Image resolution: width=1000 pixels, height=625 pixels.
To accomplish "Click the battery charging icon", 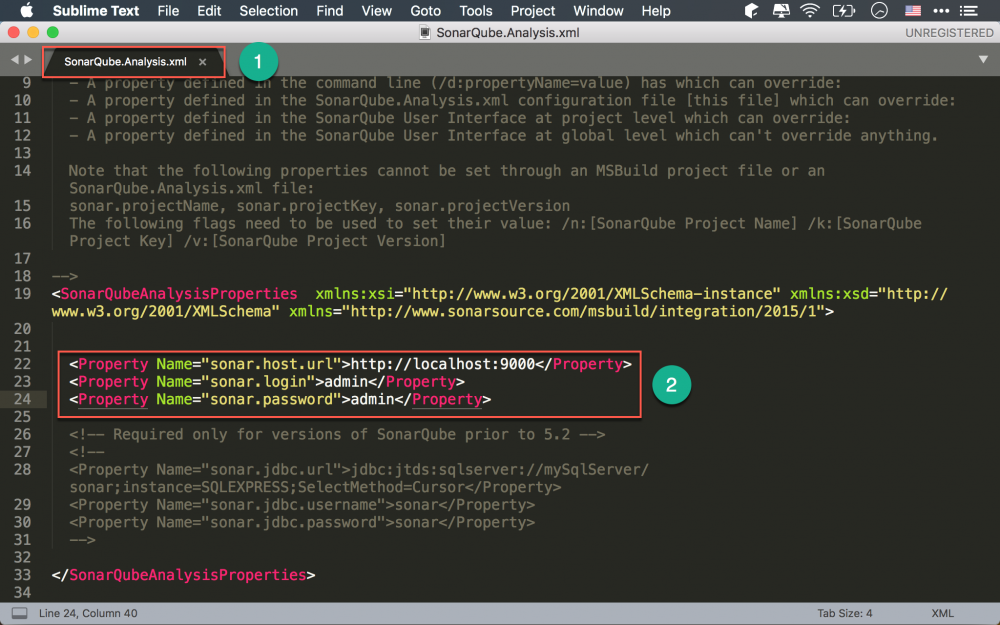I will click(x=844, y=11).
